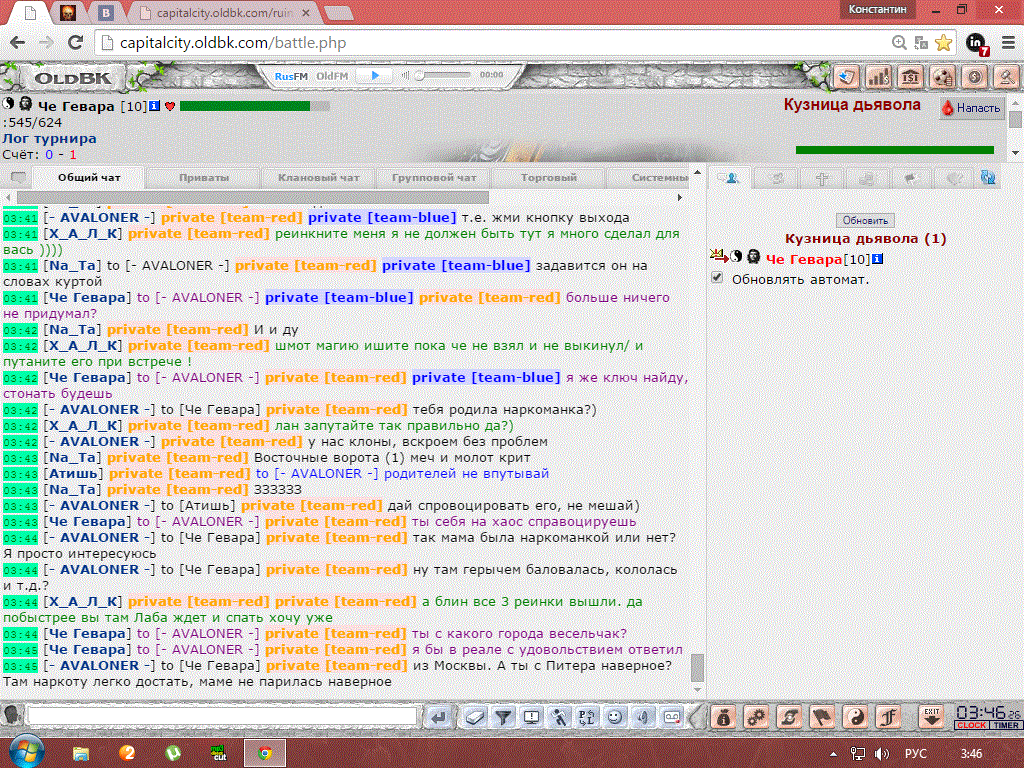This screenshot has width=1024, height=768.
Task: Click the eraser clear-chat icon
Action: point(475,718)
